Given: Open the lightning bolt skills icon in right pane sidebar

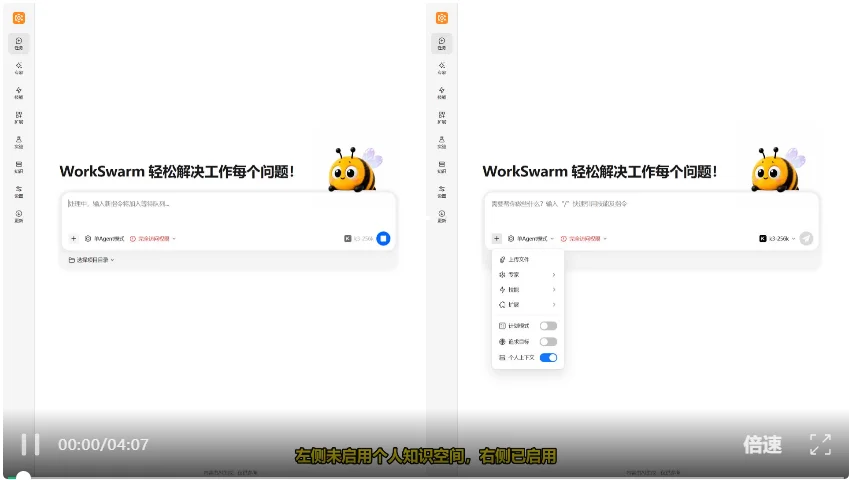Looking at the screenshot, I should pos(442,93).
